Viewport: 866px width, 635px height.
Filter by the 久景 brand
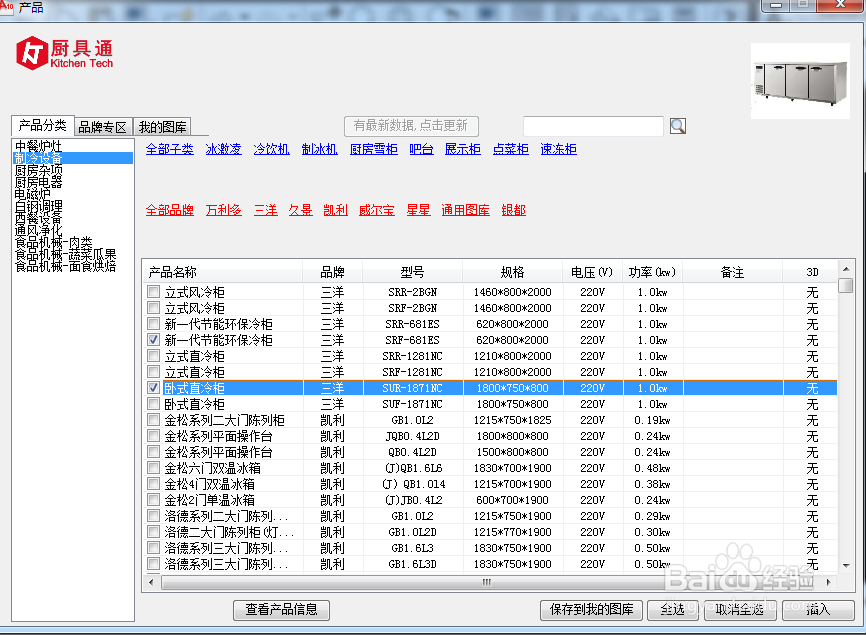tap(300, 210)
